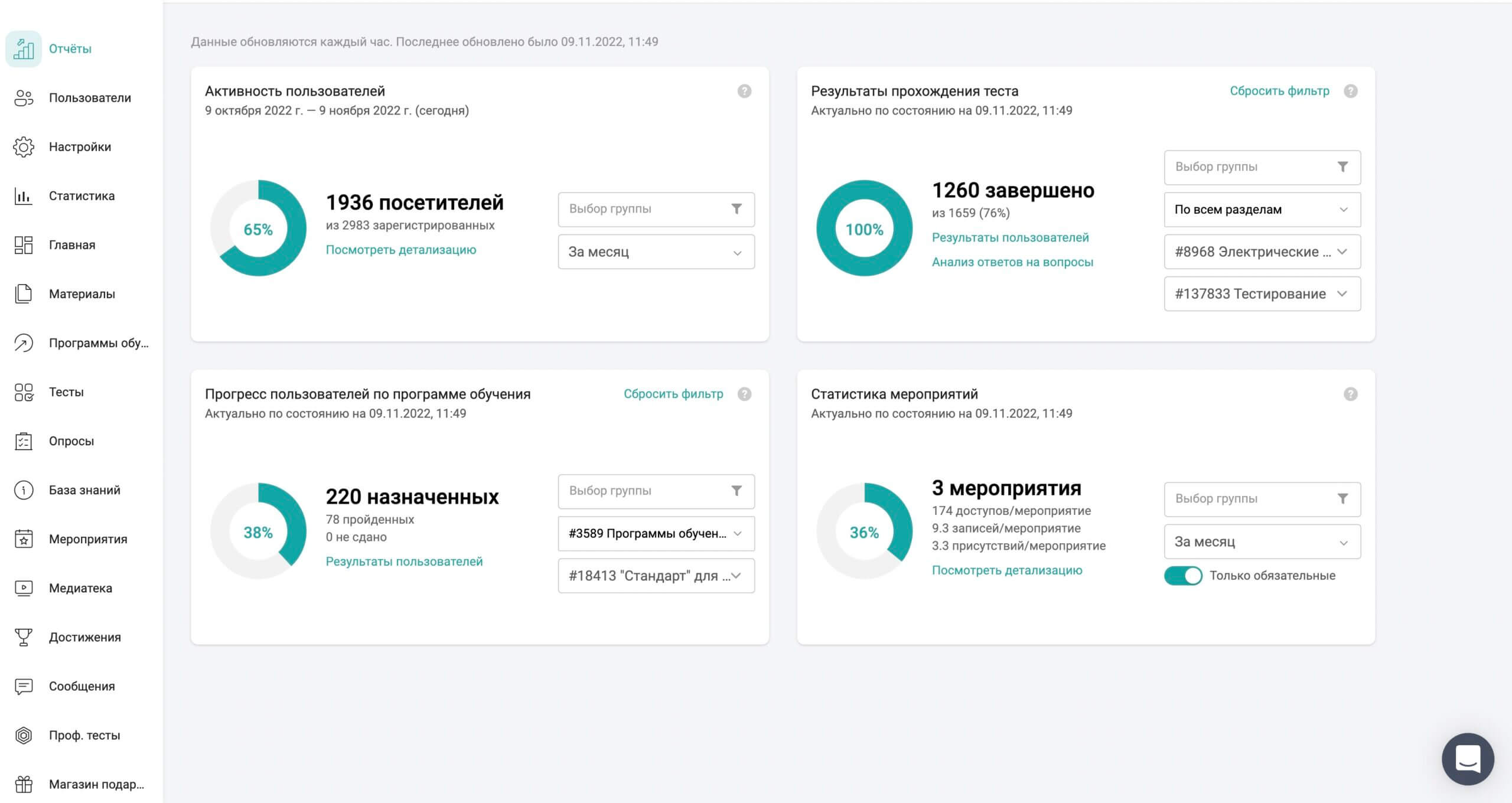The image size is (1512, 803).
Task: Click help icon in Статистика мероприятий card
Action: pyautogui.click(x=1350, y=394)
